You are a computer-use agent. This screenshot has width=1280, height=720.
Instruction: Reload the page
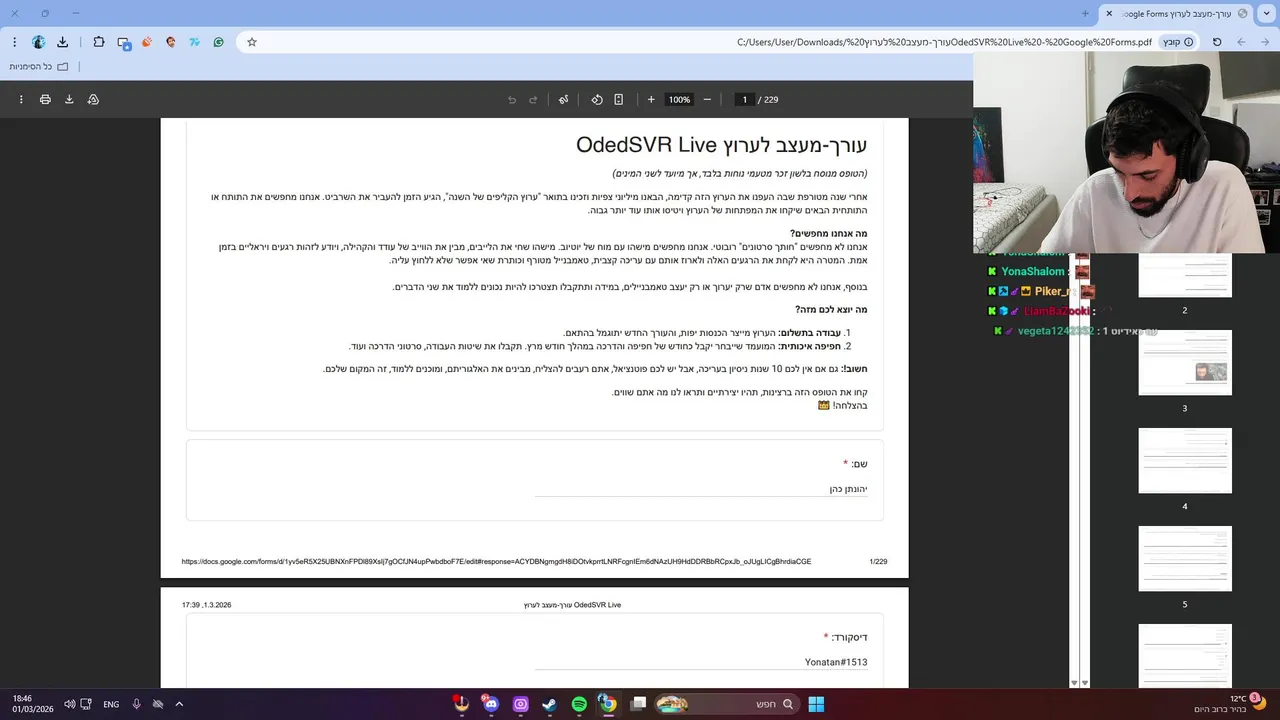[x=1217, y=42]
